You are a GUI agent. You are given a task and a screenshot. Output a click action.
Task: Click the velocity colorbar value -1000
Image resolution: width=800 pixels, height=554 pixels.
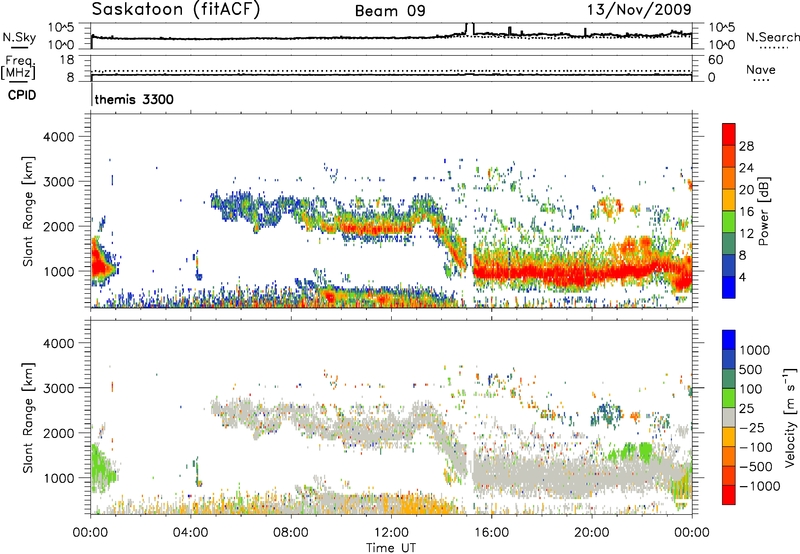click(x=759, y=486)
